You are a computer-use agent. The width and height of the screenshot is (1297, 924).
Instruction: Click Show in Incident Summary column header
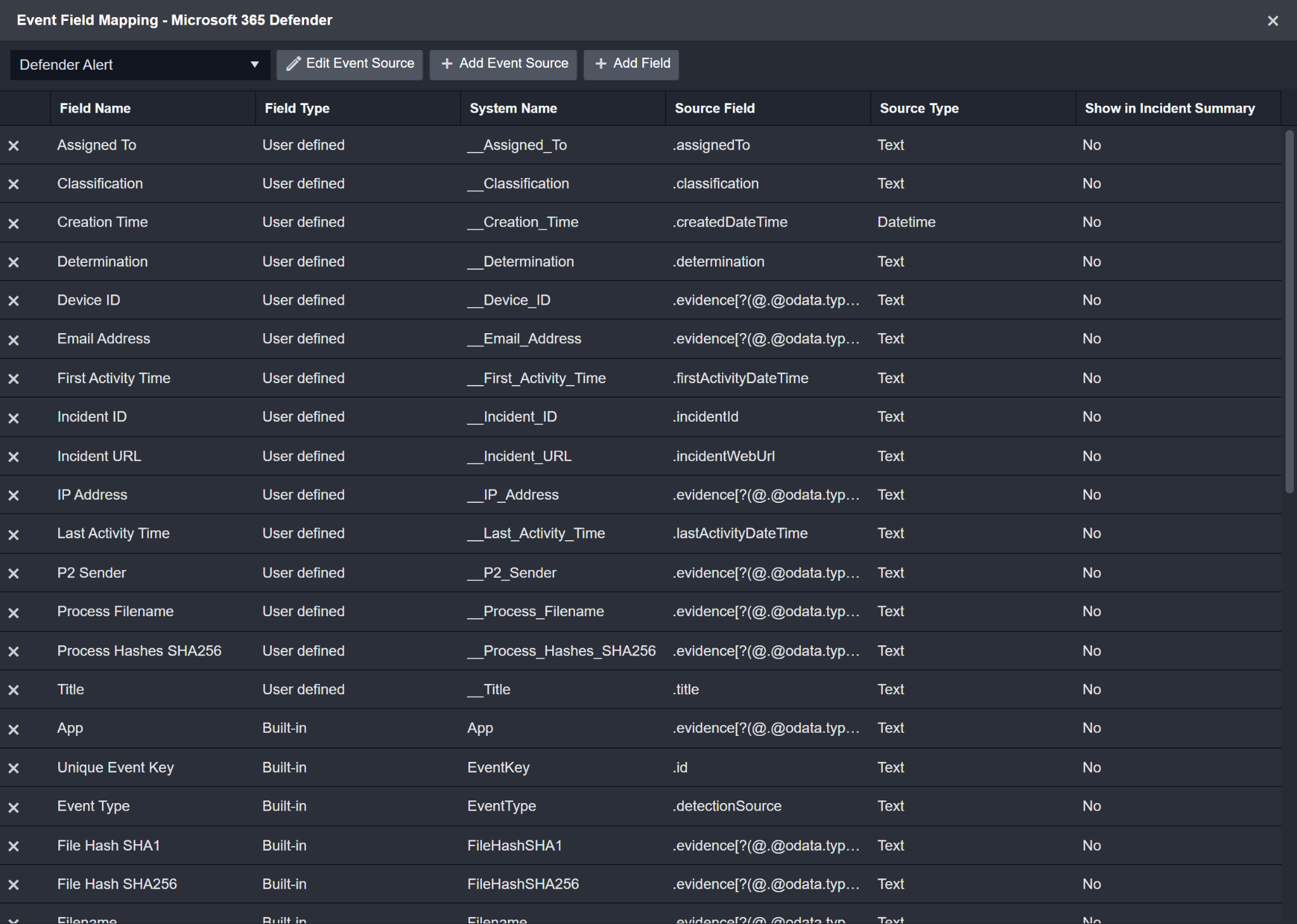pyautogui.click(x=1169, y=108)
